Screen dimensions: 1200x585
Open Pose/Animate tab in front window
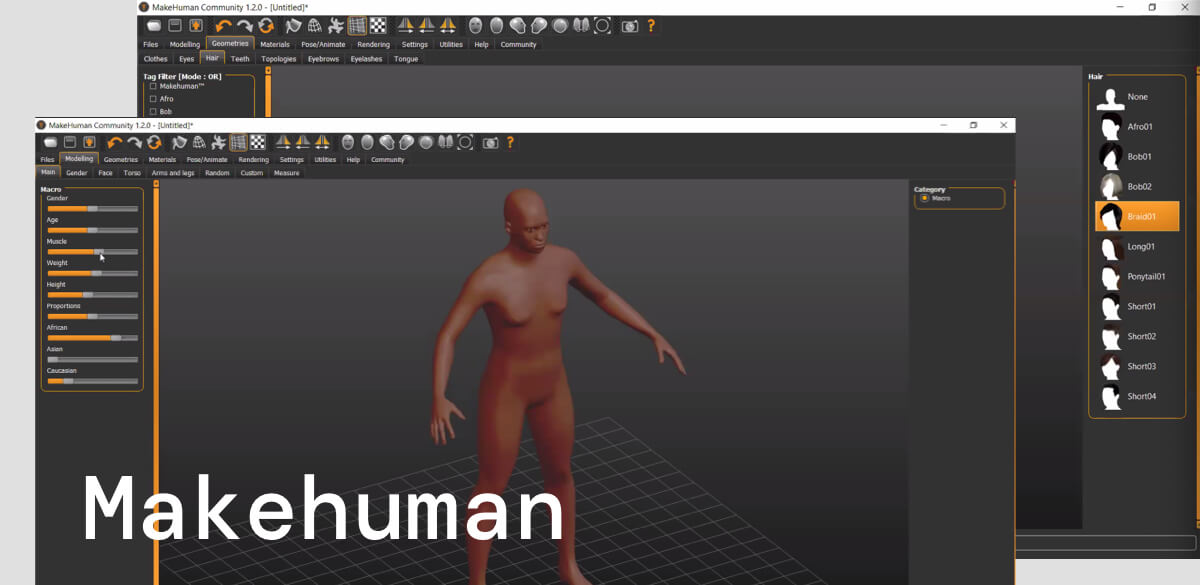pos(207,159)
